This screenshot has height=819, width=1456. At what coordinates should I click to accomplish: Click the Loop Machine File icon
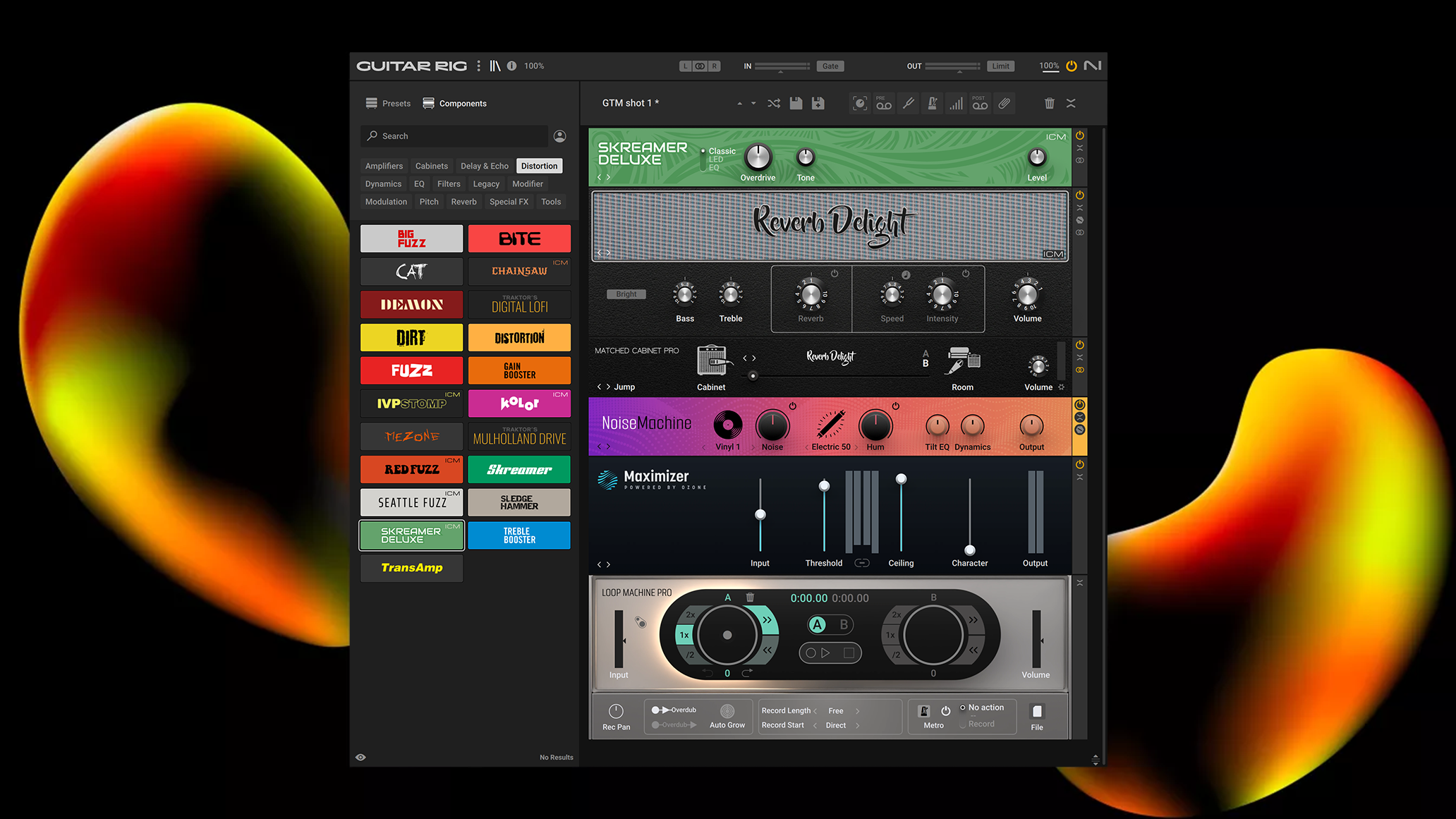tap(1037, 712)
